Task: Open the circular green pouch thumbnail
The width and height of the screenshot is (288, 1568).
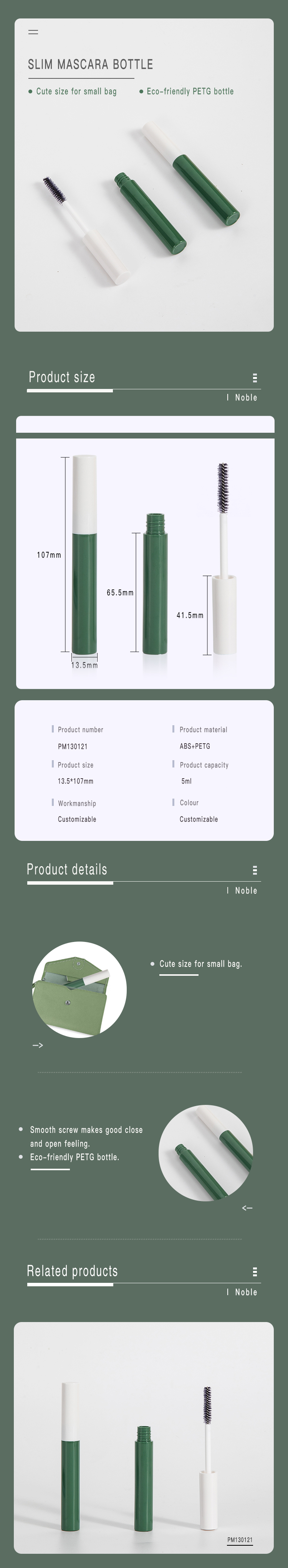Action: [79, 989]
